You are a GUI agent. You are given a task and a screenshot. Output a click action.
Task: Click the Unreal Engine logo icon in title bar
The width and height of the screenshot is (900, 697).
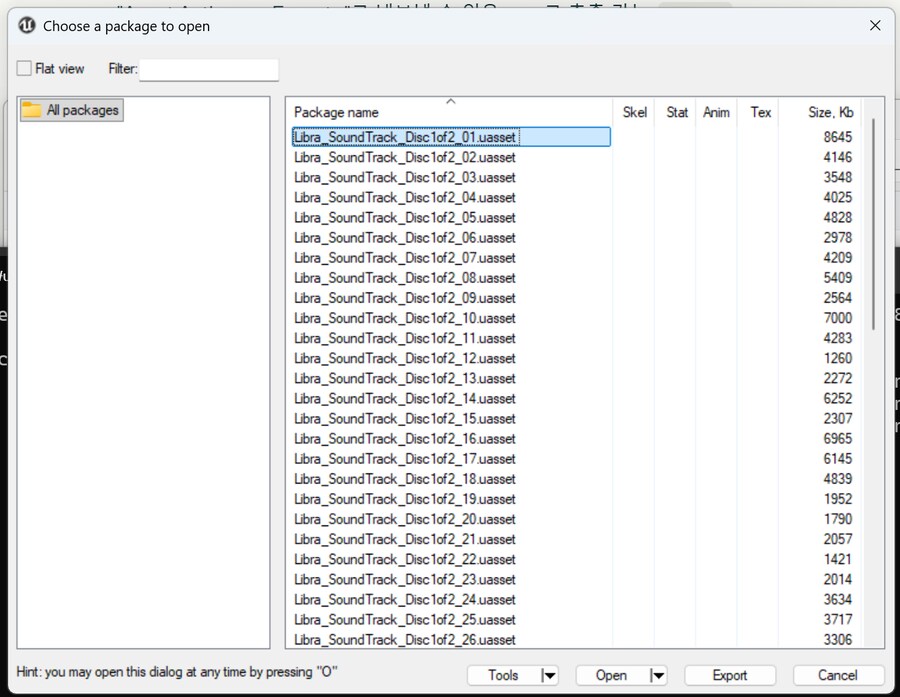pos(25,26)
